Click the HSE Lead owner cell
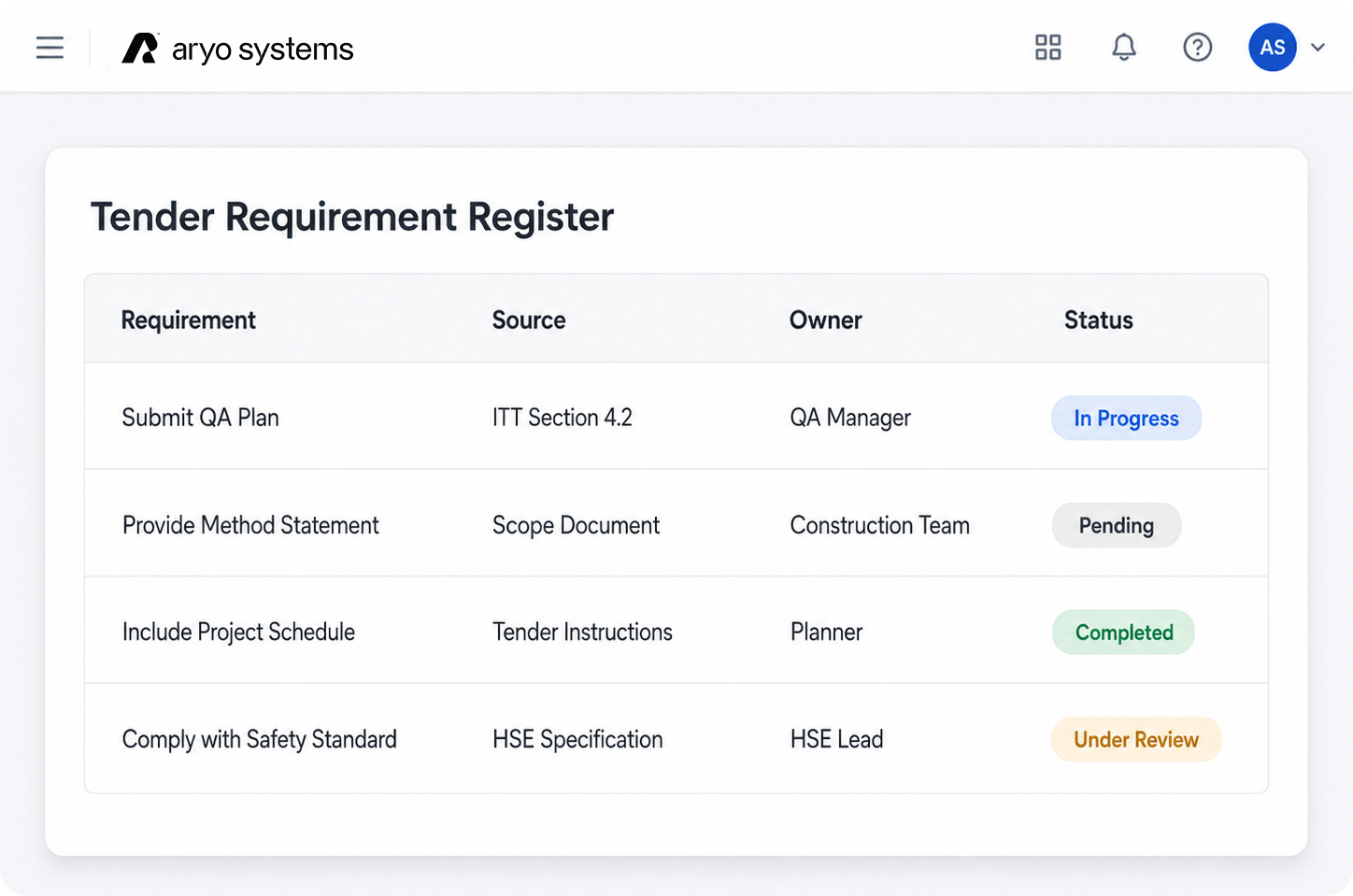 point(836,740)
